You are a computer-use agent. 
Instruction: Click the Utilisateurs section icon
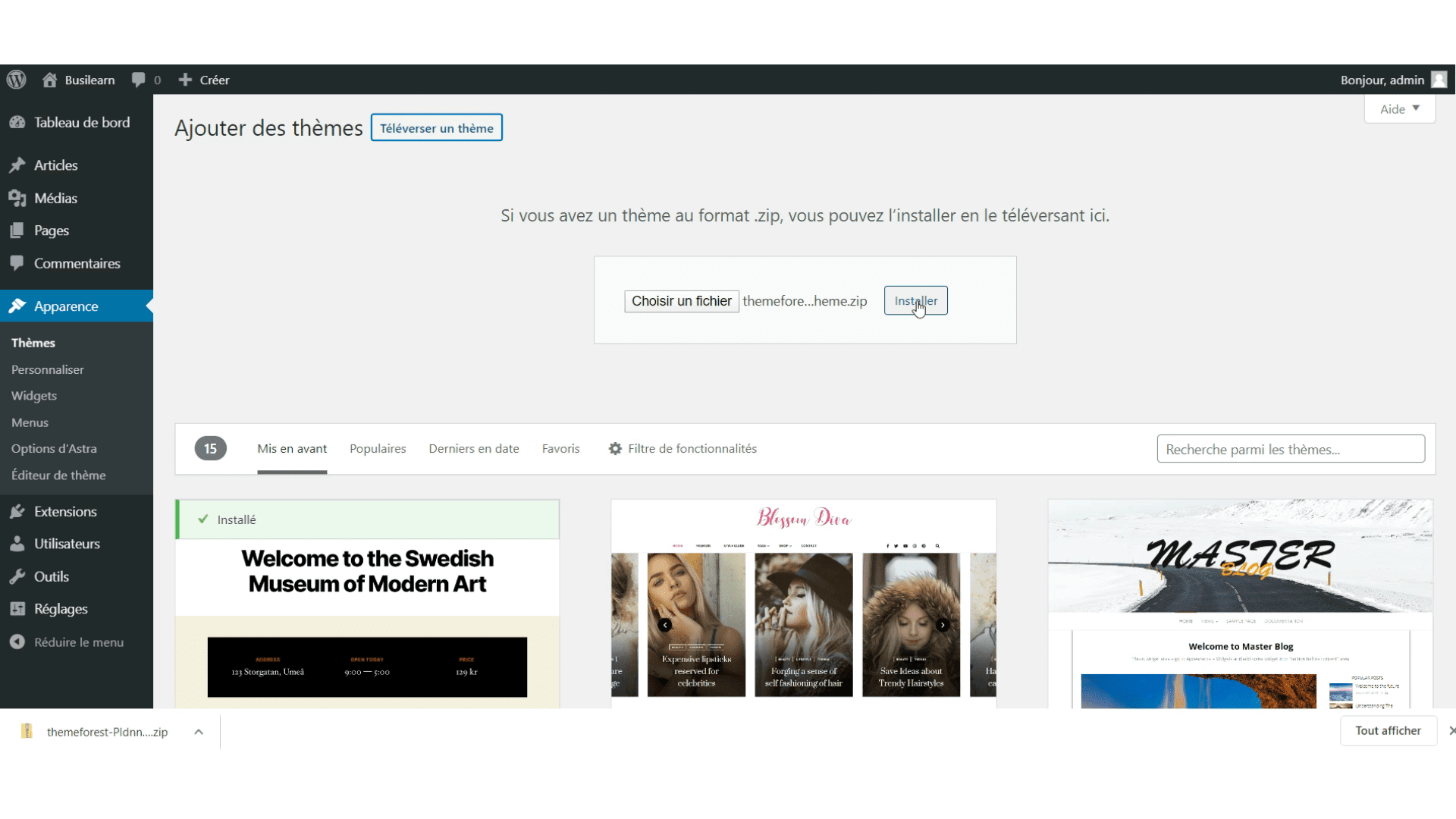click(19, 543)
